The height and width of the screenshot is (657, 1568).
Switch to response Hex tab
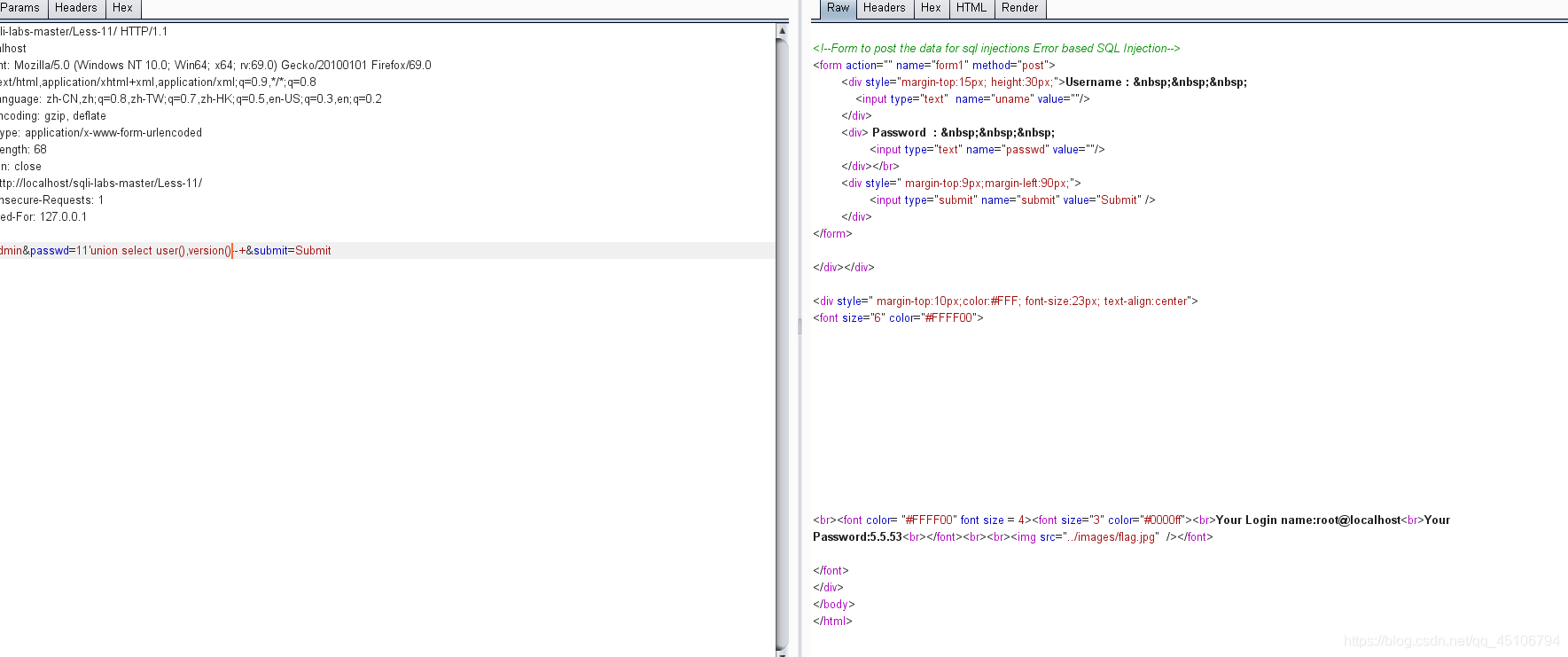(932, 8)
